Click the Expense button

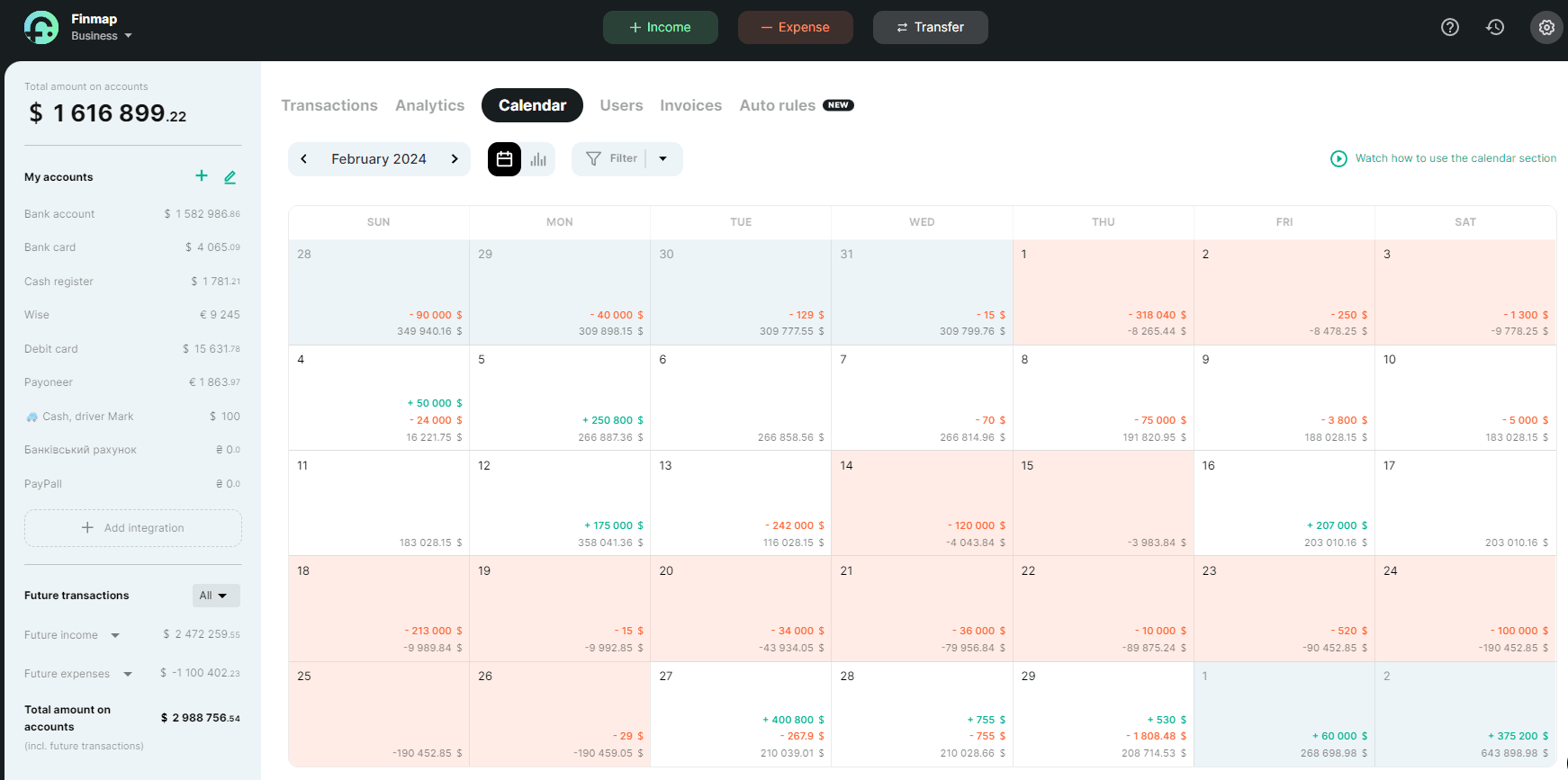coord(796,27)
